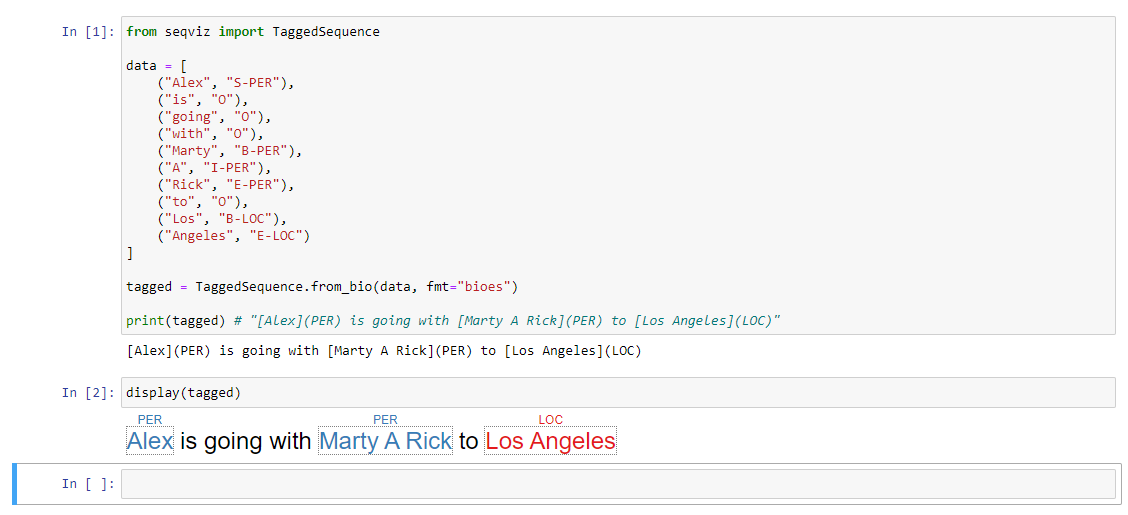Screen dimensions: 1128x515
Task: Click the PER label above Marty A Rick
Action: click(385, 420)
